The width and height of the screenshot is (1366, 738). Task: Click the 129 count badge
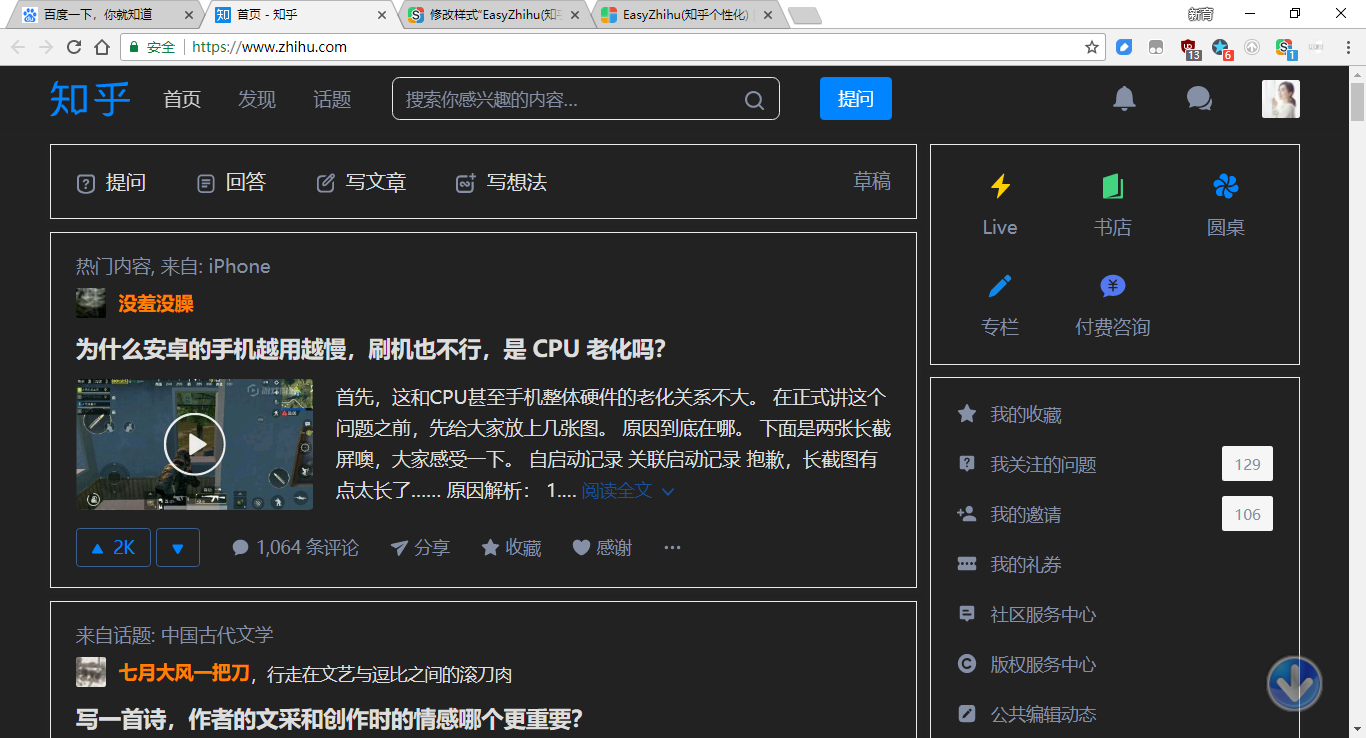click(x=1248, y=464)
